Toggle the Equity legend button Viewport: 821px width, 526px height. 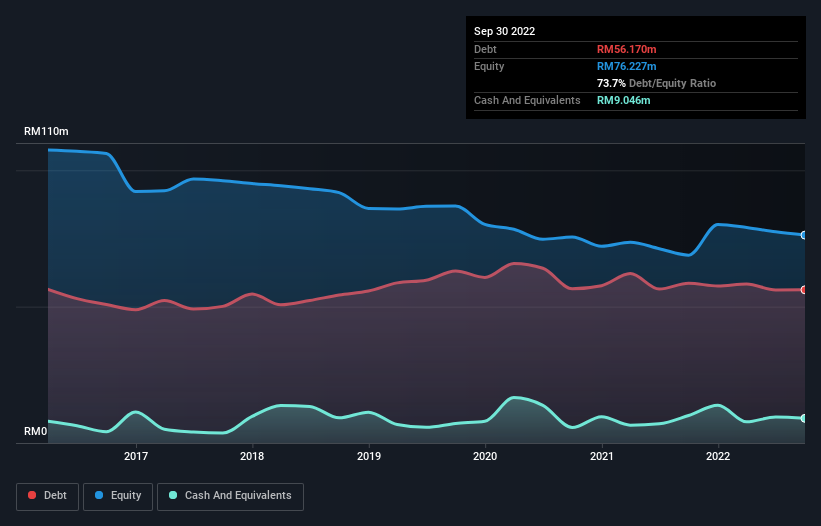pos(118,496)
